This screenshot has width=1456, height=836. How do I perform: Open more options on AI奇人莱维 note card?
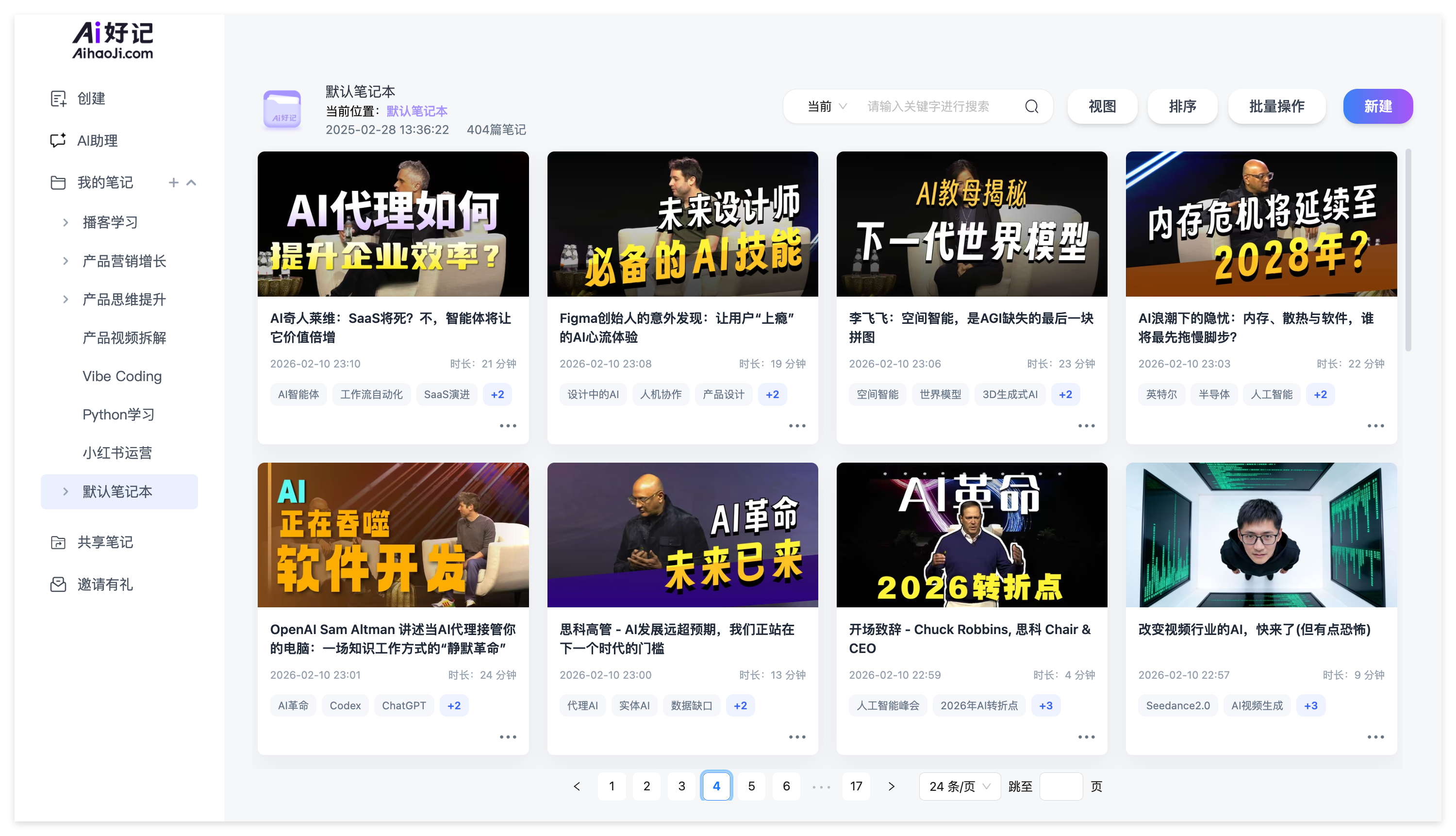tap(508, 426)
